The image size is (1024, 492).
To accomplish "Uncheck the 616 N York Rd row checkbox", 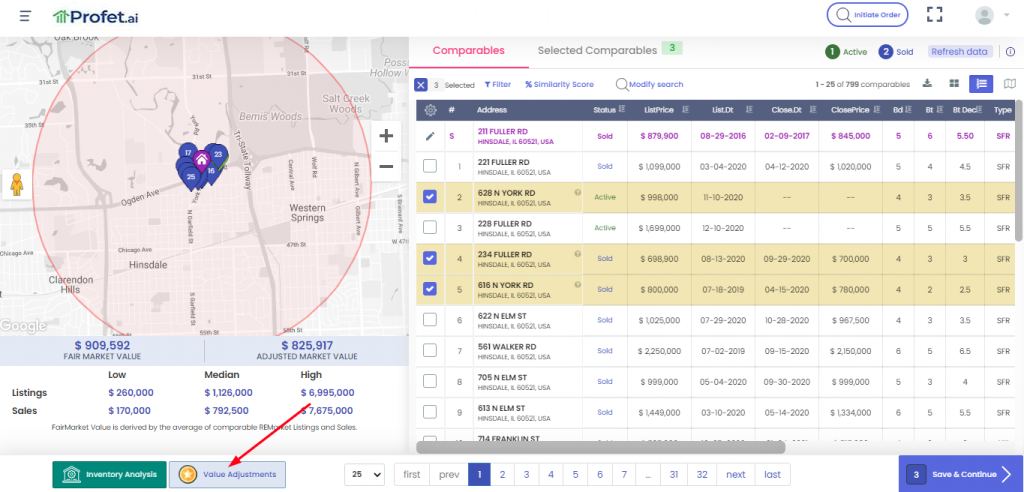I will tap(430, 289).
